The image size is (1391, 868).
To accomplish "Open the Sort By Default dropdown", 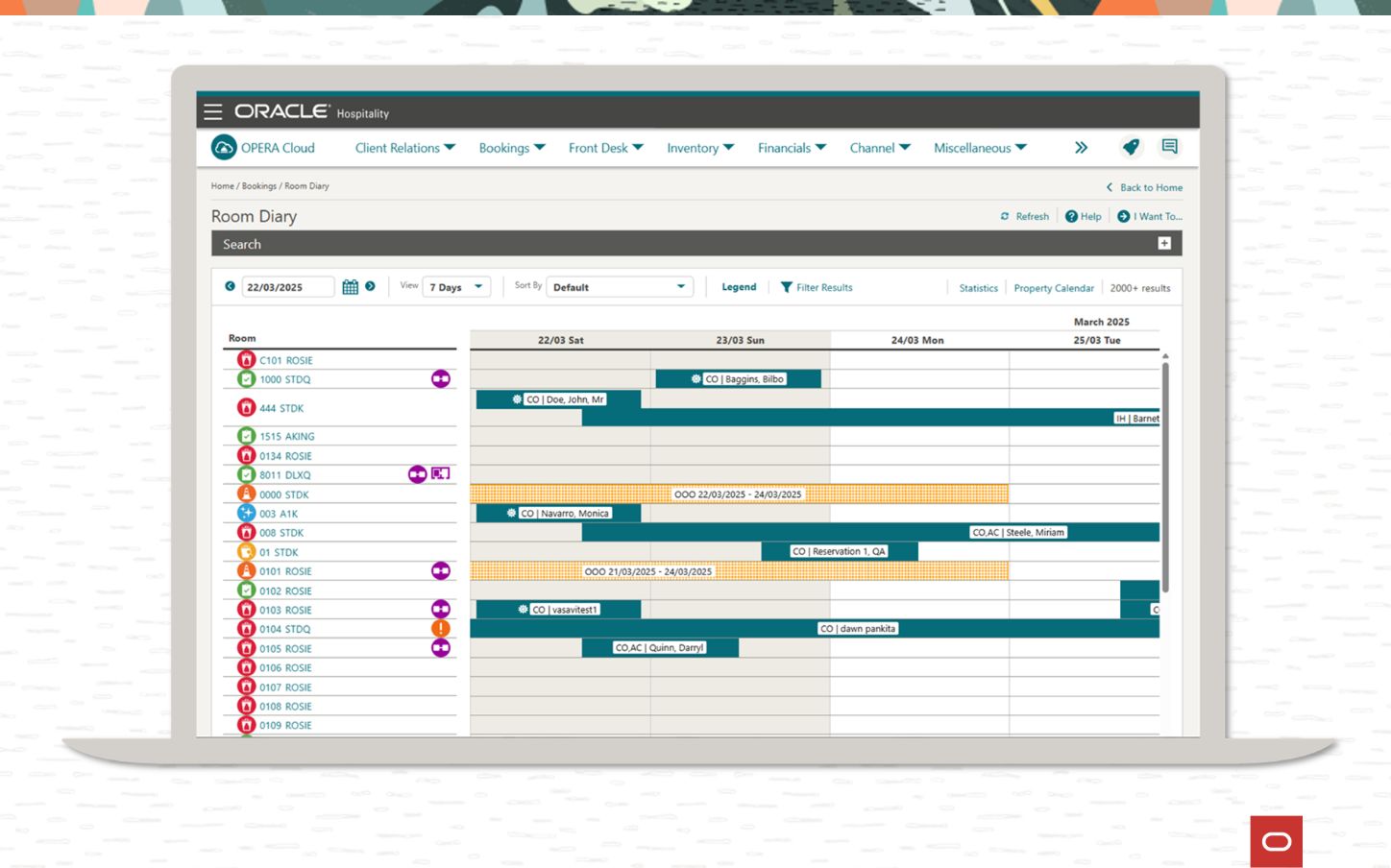I will [620, 287].
